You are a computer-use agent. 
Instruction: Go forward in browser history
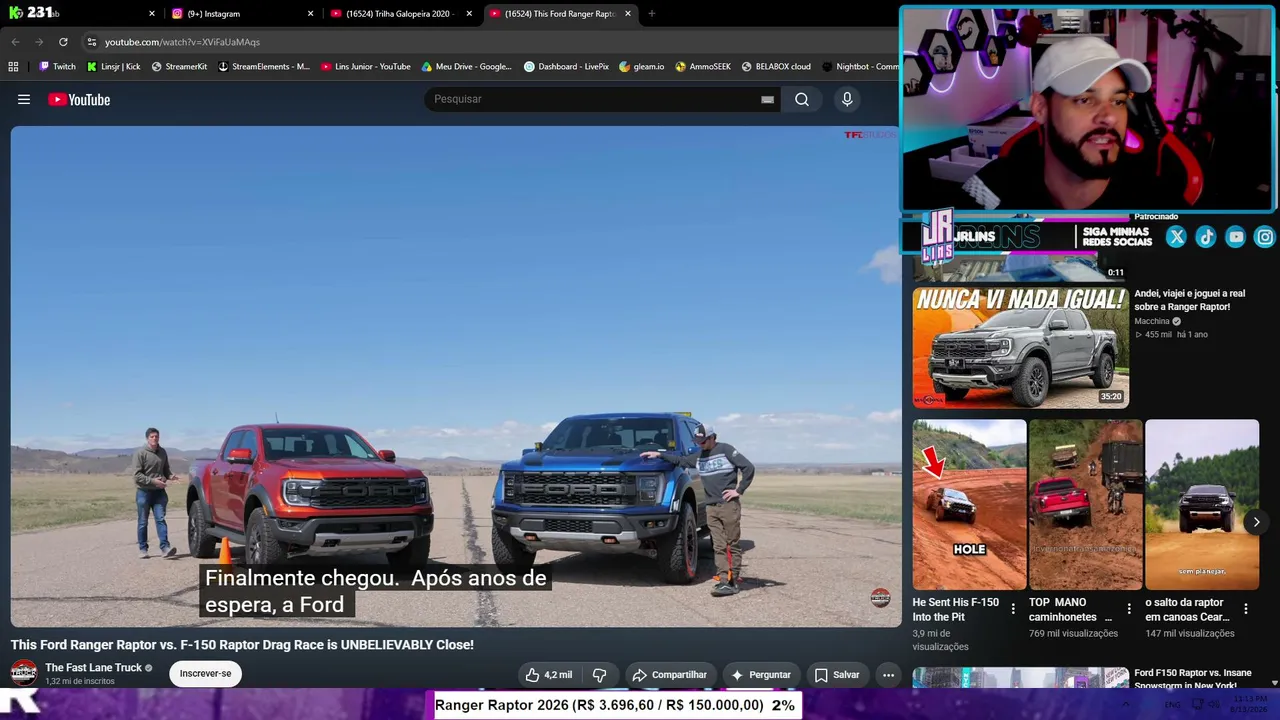click(x=39, y=42)
